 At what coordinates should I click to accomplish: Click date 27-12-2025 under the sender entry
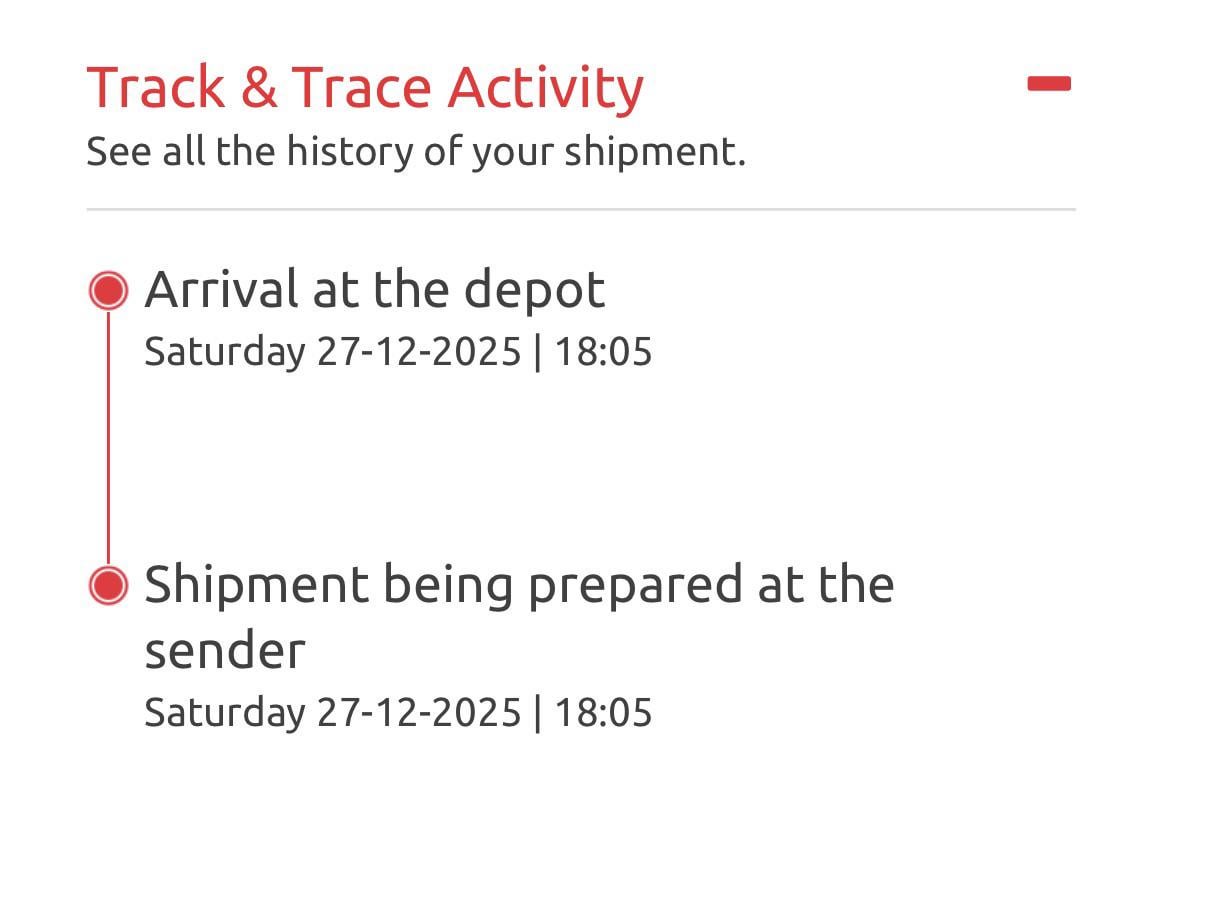click(x=419, y=713)
